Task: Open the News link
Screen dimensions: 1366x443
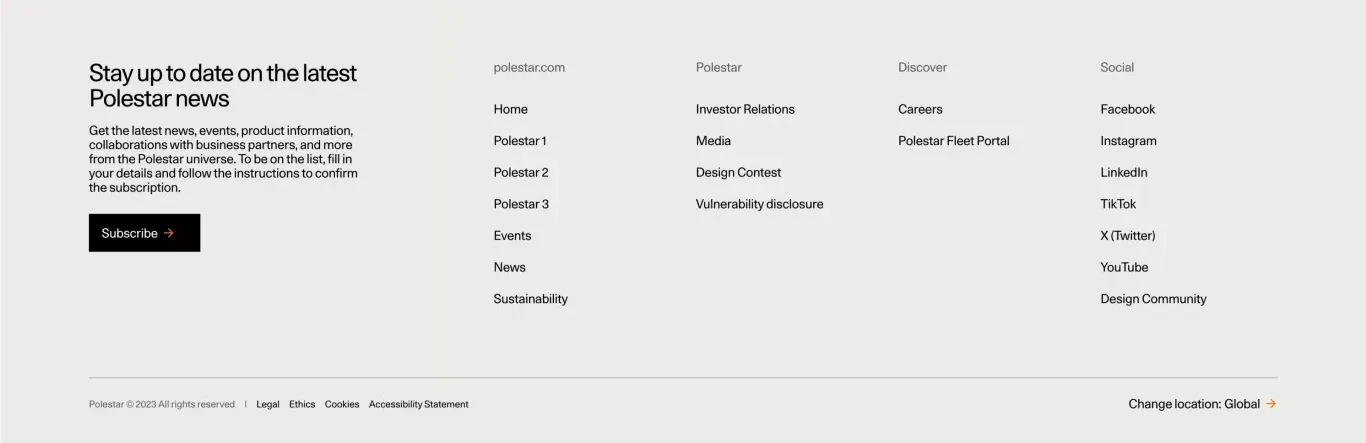Action: click(509, 267)
